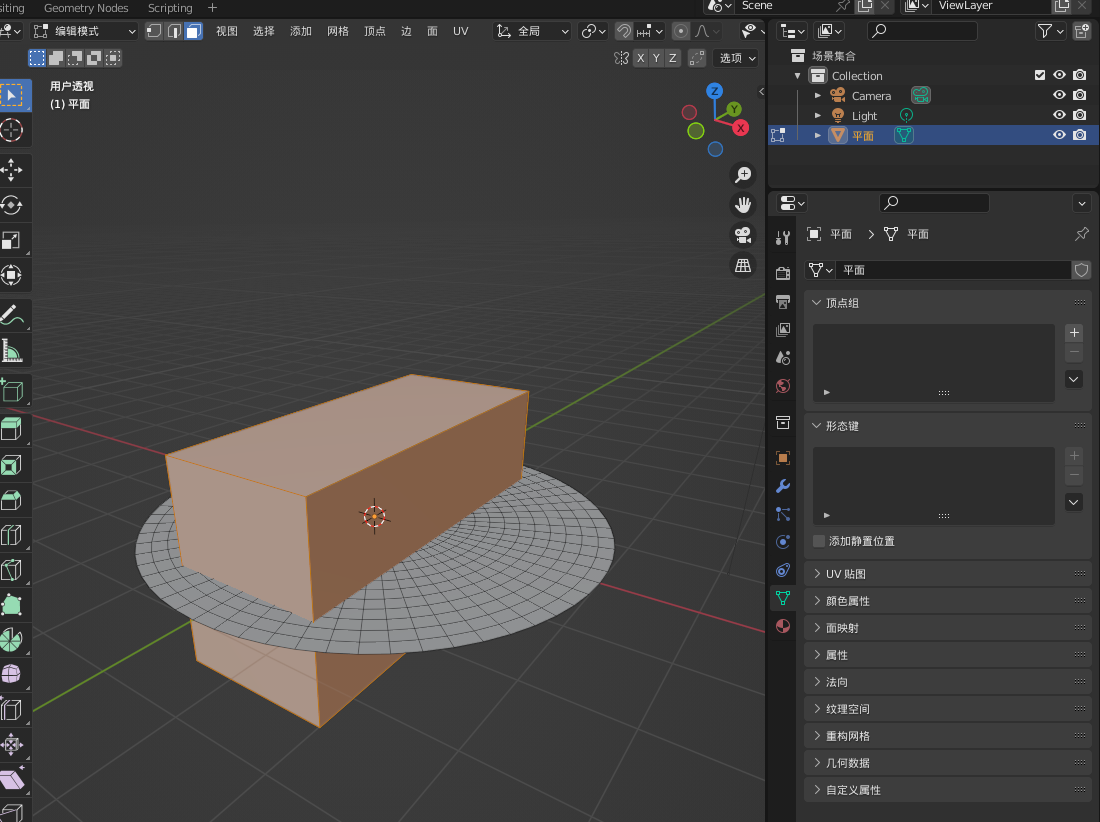This screenshot has height=822, width=1100.
Task: Enable edge select mode
Action: click(174, 31)
